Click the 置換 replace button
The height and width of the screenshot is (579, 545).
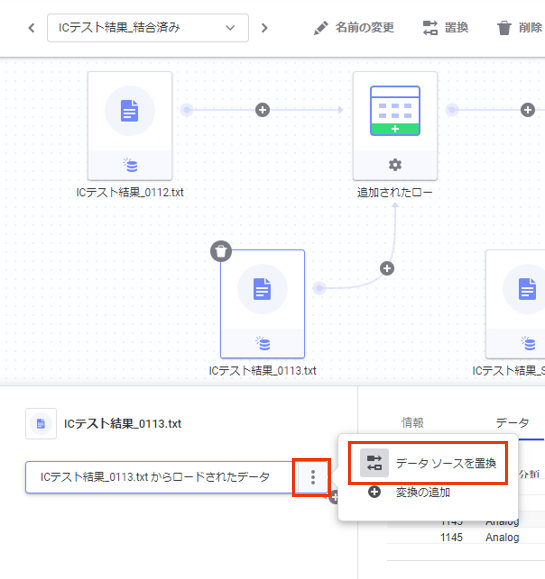(445, 28)
